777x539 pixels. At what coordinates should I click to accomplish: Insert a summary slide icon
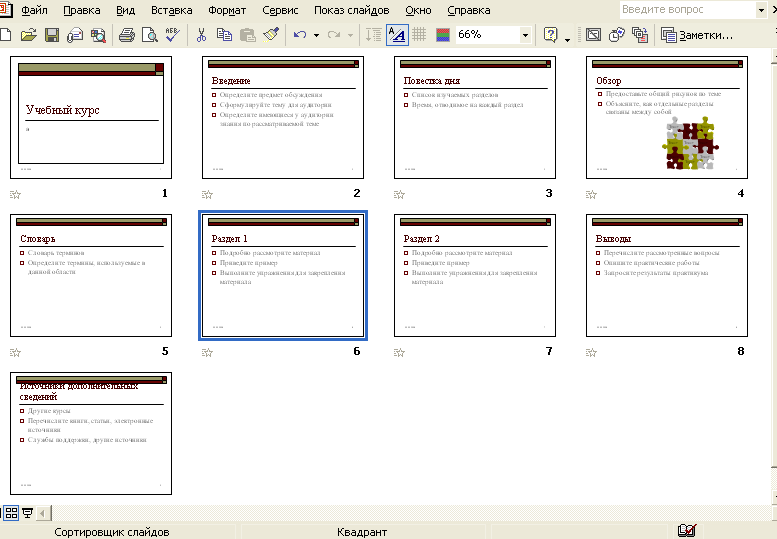(x=640, y=35)
